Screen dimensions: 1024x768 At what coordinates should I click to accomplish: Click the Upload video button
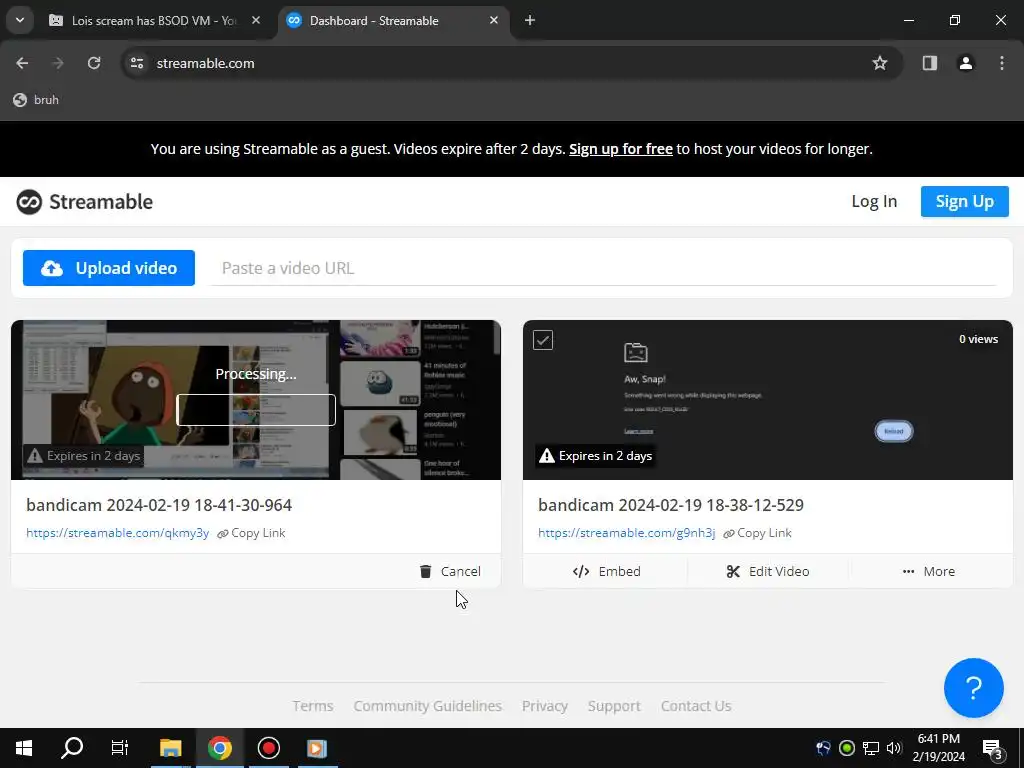(x=108, y=268)
